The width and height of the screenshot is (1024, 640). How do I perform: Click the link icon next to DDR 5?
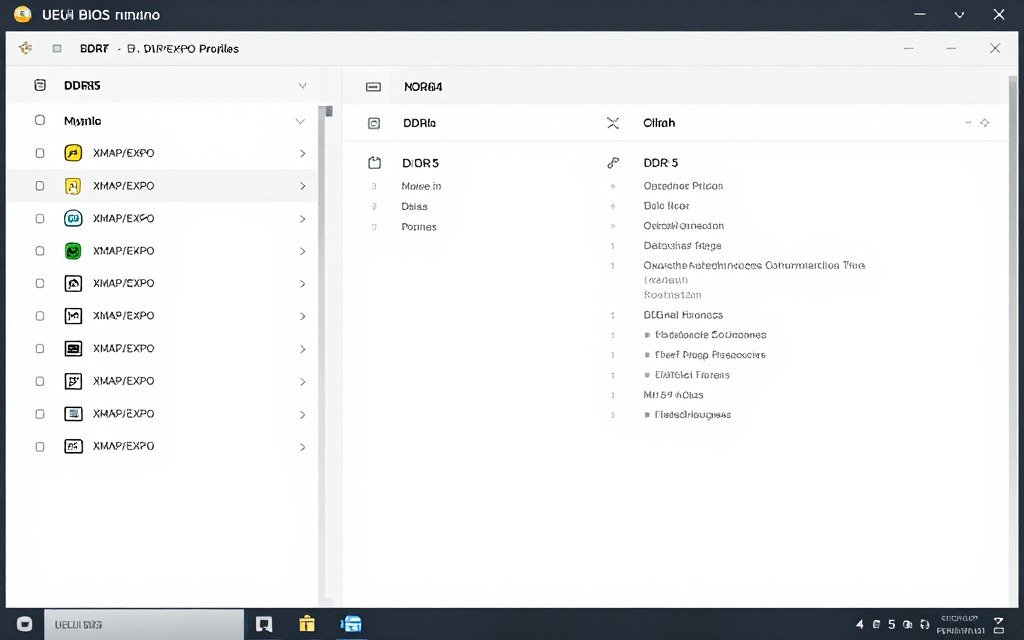point(613,162)
